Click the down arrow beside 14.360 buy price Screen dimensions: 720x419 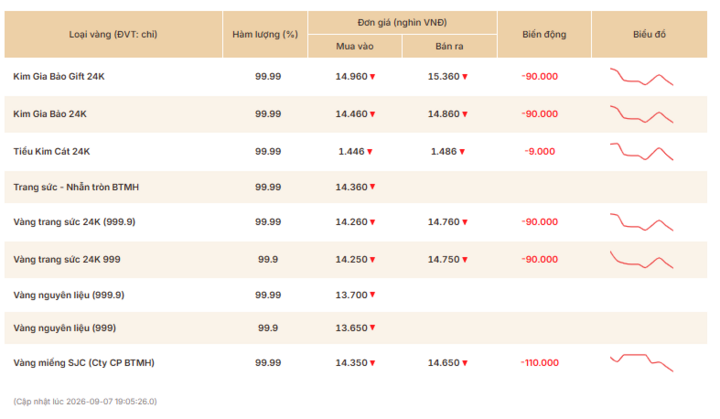pos(372,187)
